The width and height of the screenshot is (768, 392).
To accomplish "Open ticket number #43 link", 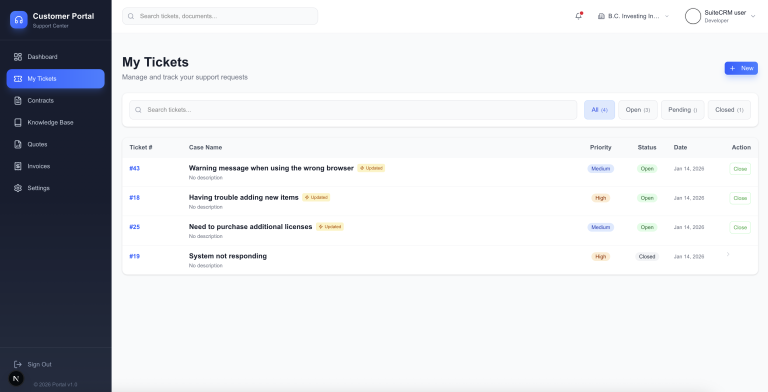I will (135, 169).
